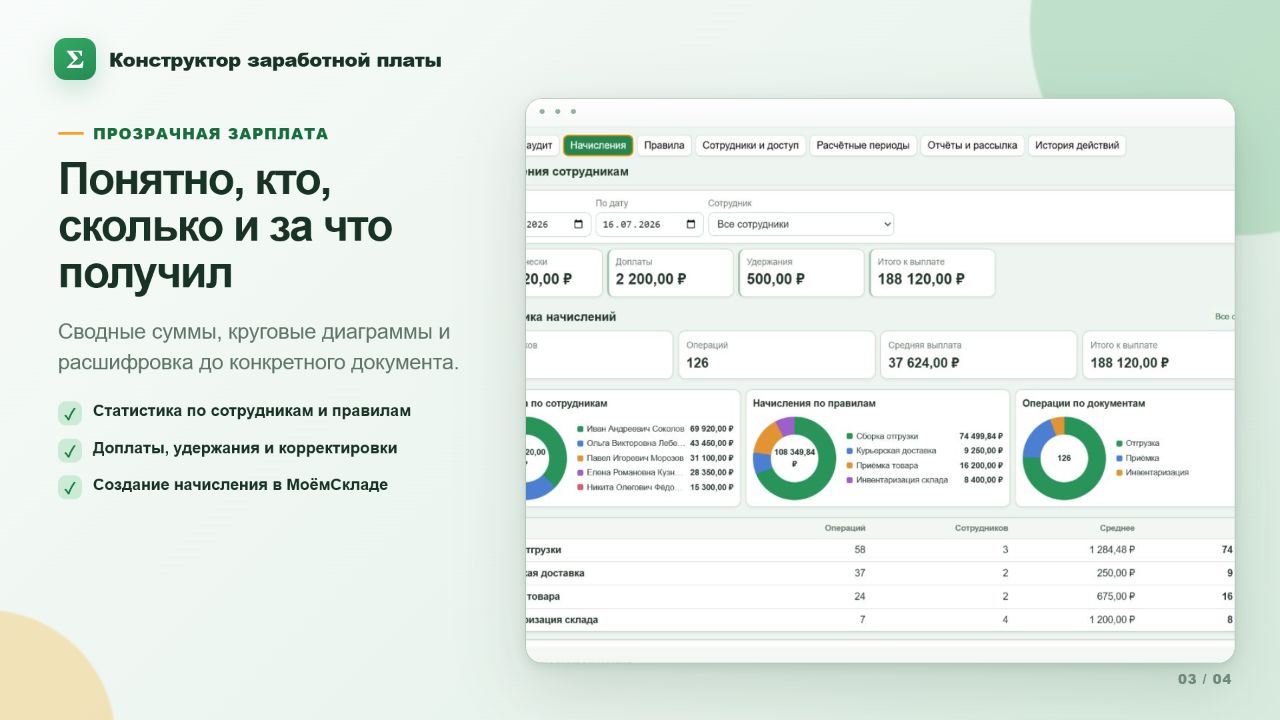Click the 'Операций' card showing 126
The width and height of the screenshot is (1280, 720).
pos(776,355)
